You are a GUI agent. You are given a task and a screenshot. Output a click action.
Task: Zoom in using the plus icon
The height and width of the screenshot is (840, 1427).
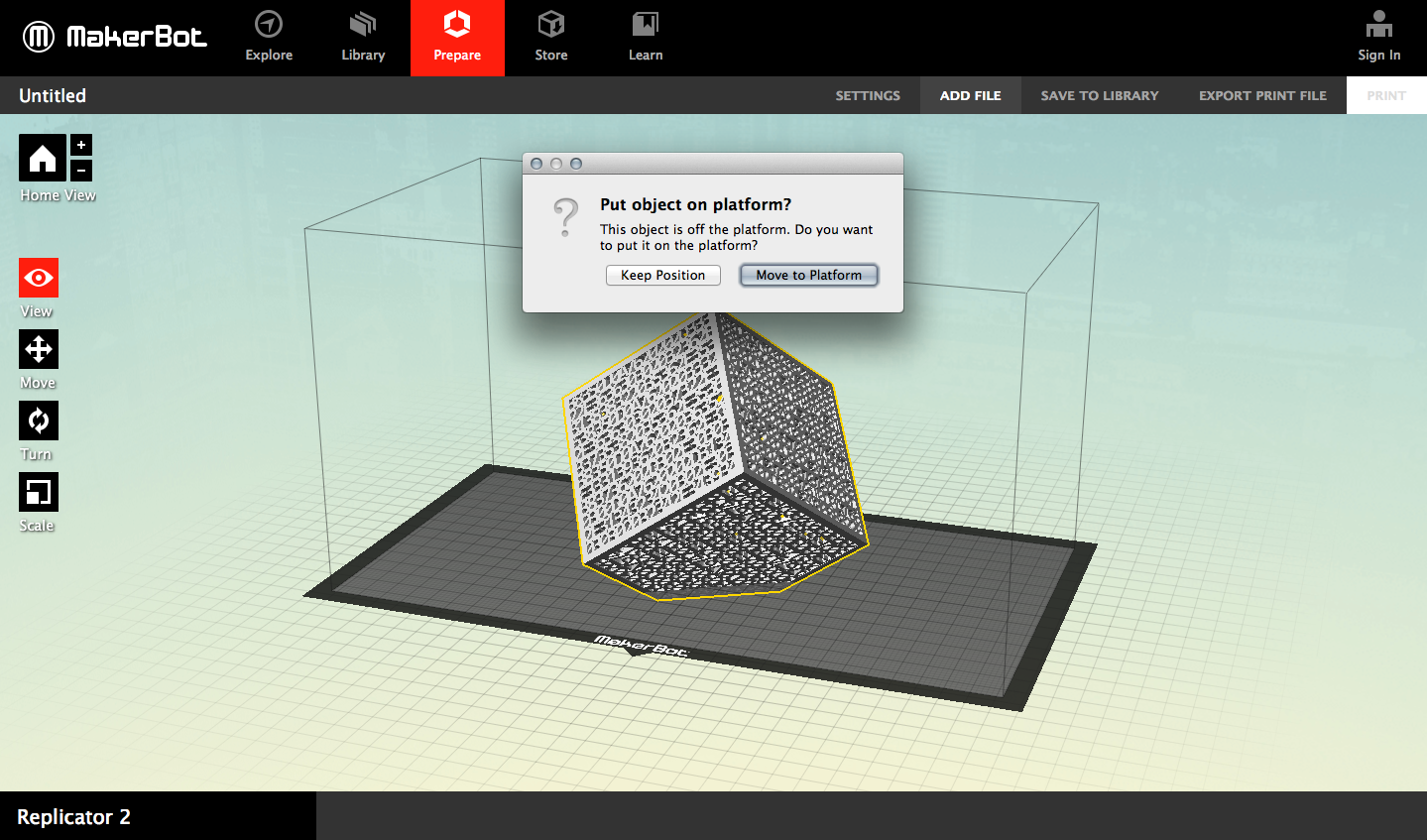(x=80, y=143)
